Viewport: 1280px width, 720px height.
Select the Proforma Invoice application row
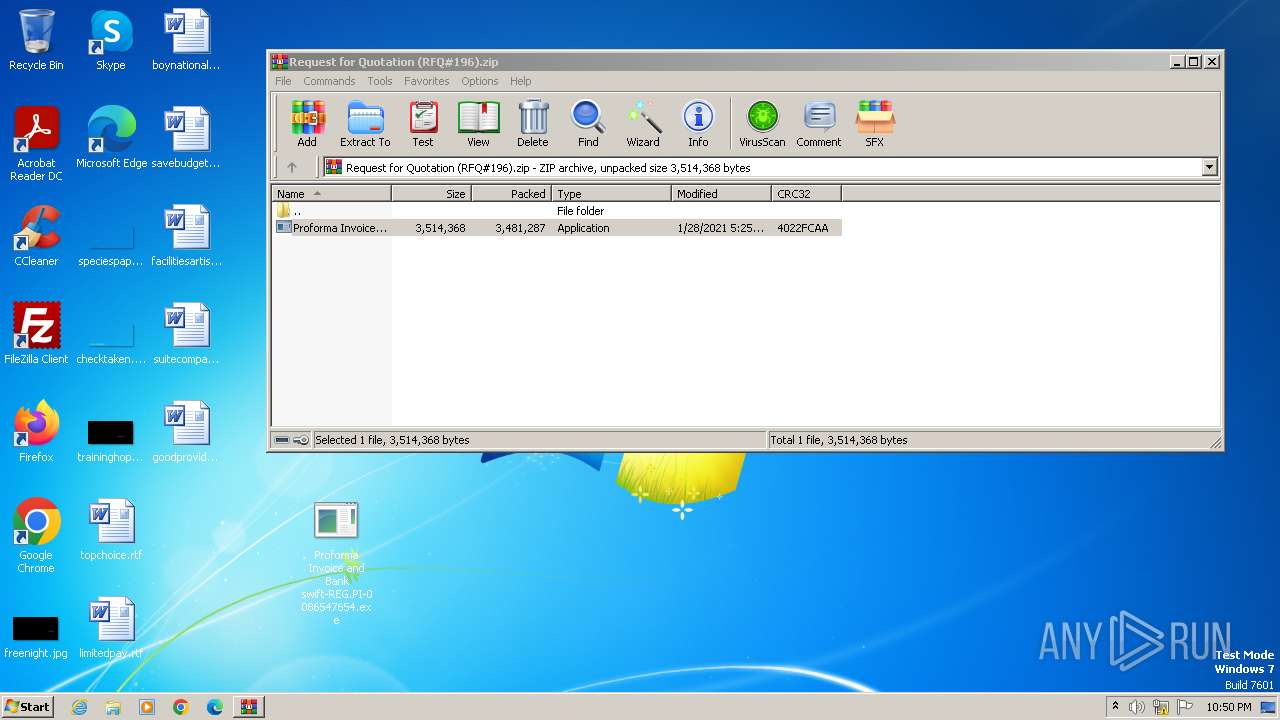[x=557, y=228]
